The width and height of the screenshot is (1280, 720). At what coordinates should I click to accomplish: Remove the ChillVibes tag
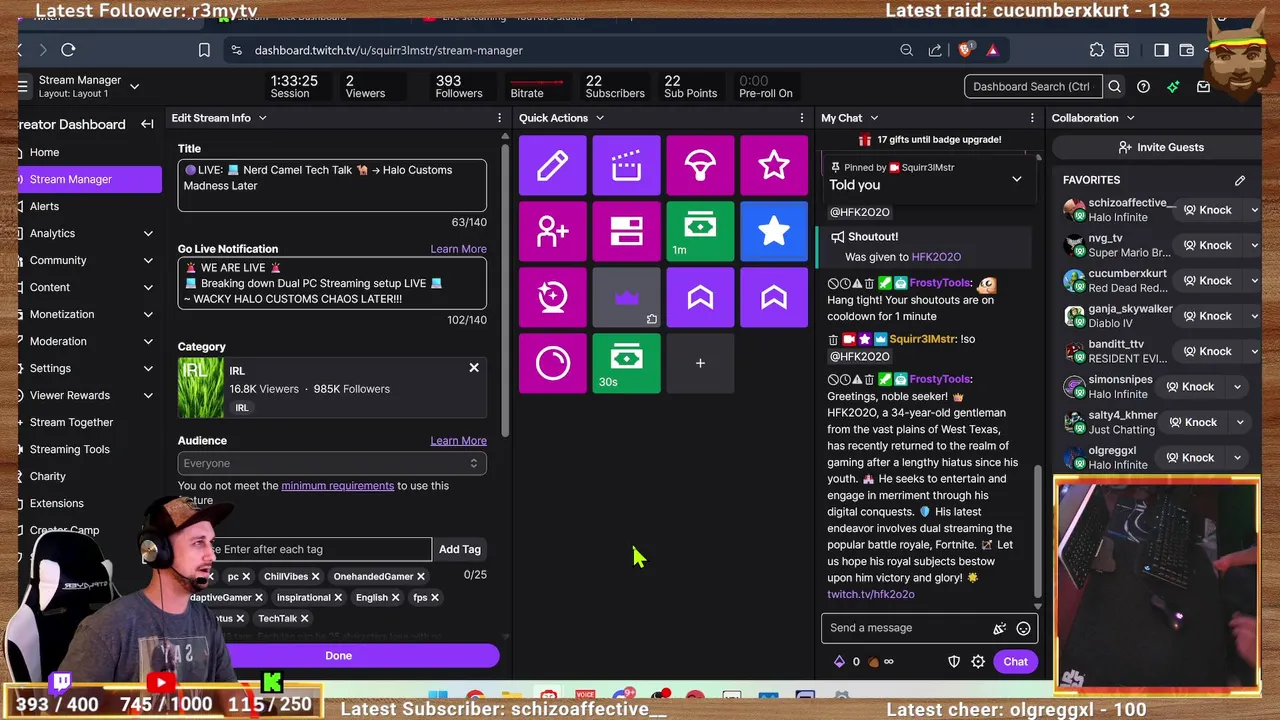(315, 576)
